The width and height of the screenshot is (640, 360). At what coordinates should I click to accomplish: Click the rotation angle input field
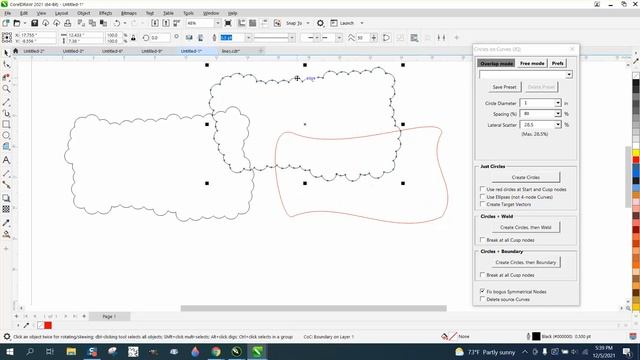[160, 38]
